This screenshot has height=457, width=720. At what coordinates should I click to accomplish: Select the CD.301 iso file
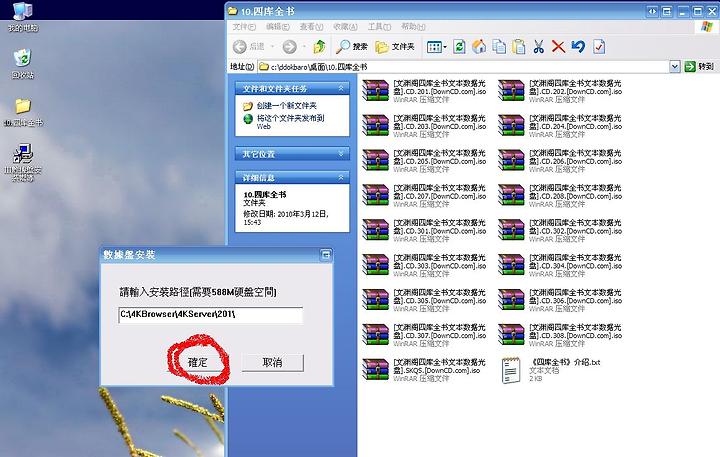tap(424, 230)
